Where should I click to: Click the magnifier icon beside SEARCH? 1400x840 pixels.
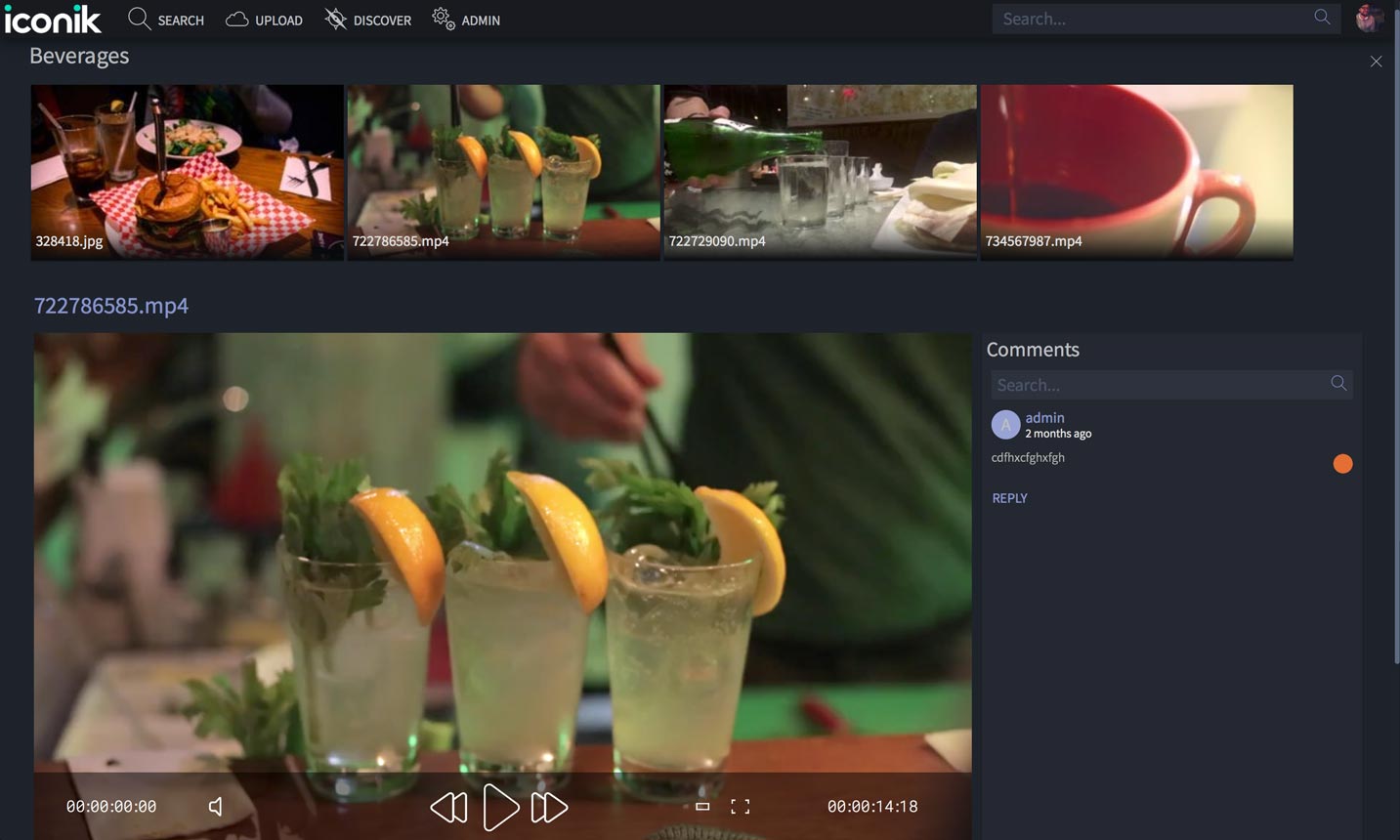point(140,19)
